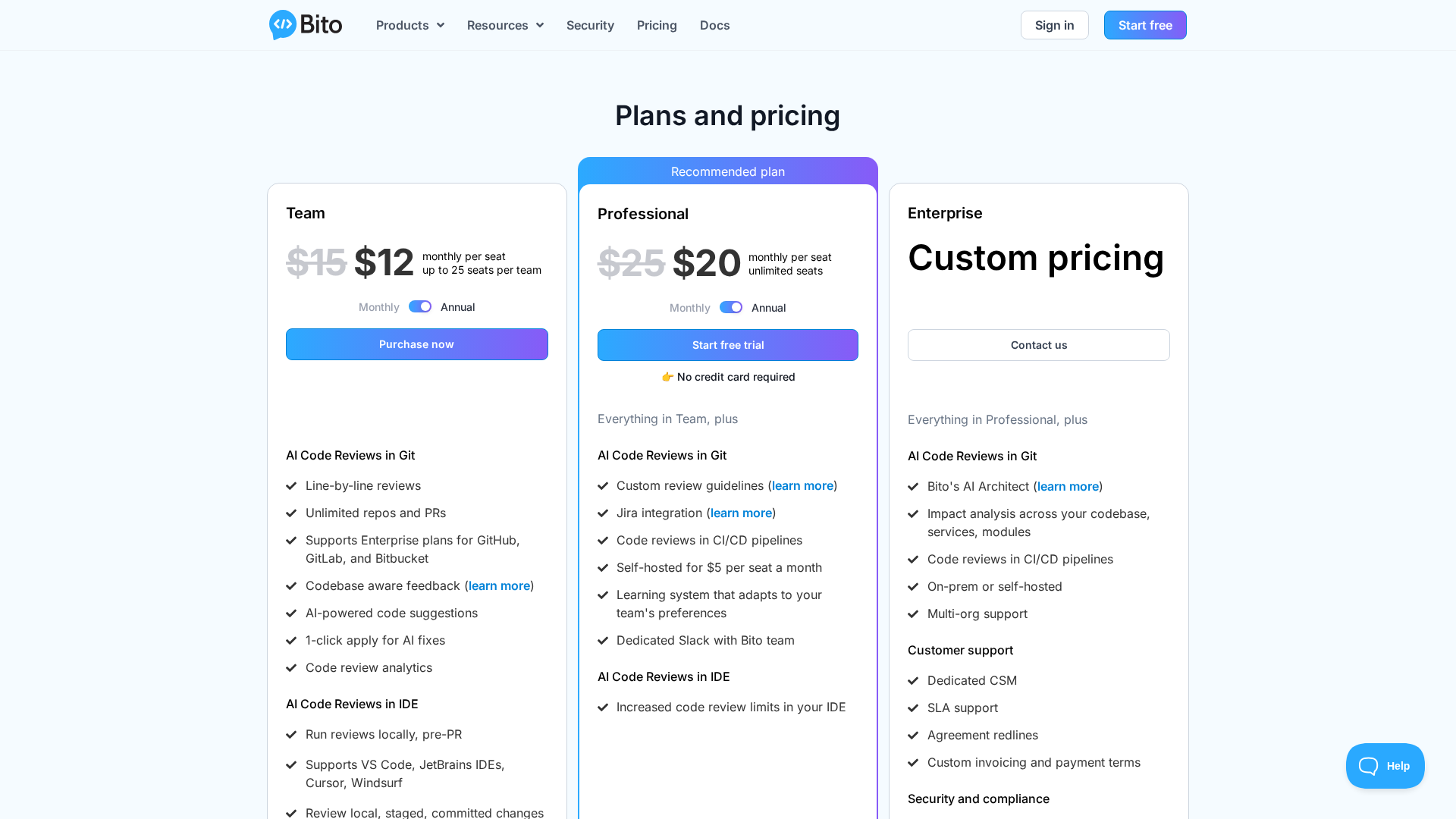
Task: Toggle Professional plan Monthly/Annual billing switch
Action: click(731, 308)
